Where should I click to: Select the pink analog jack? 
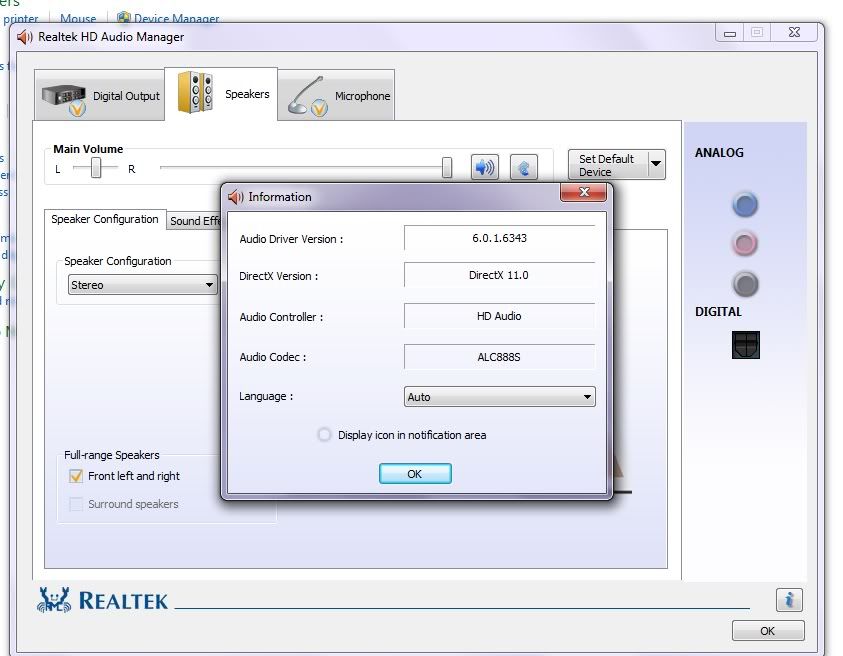click(745, 244)
